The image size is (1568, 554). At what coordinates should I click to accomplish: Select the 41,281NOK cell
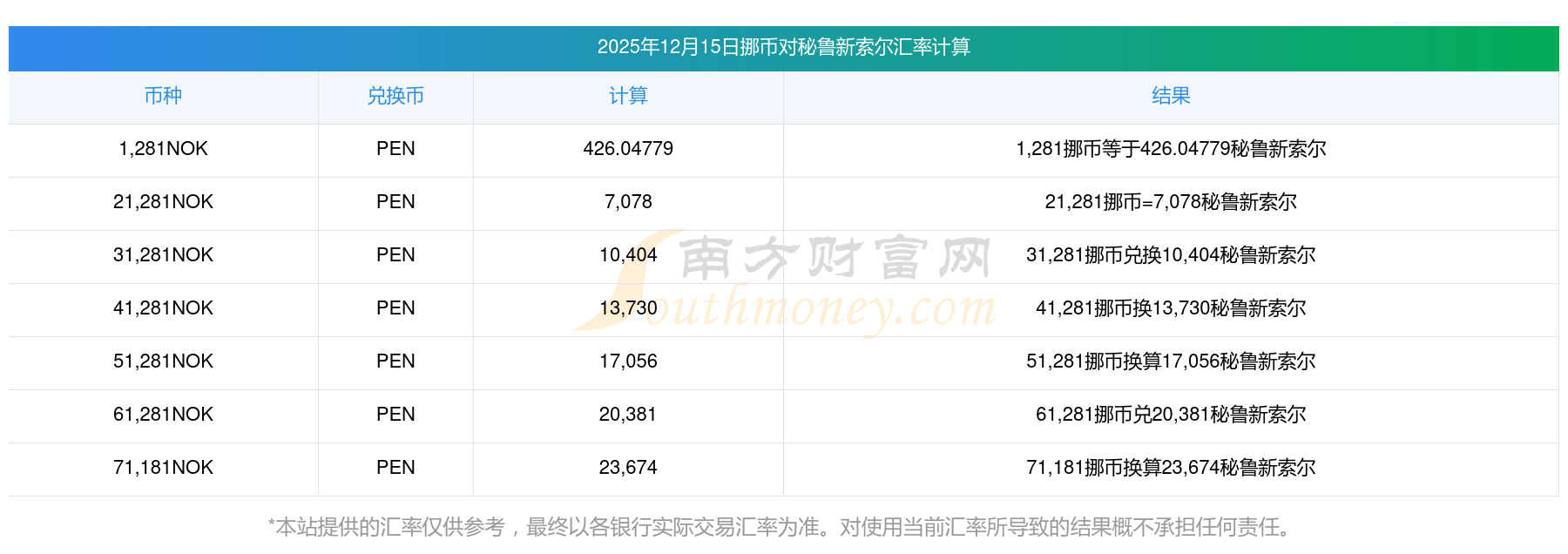pos(163,308)
